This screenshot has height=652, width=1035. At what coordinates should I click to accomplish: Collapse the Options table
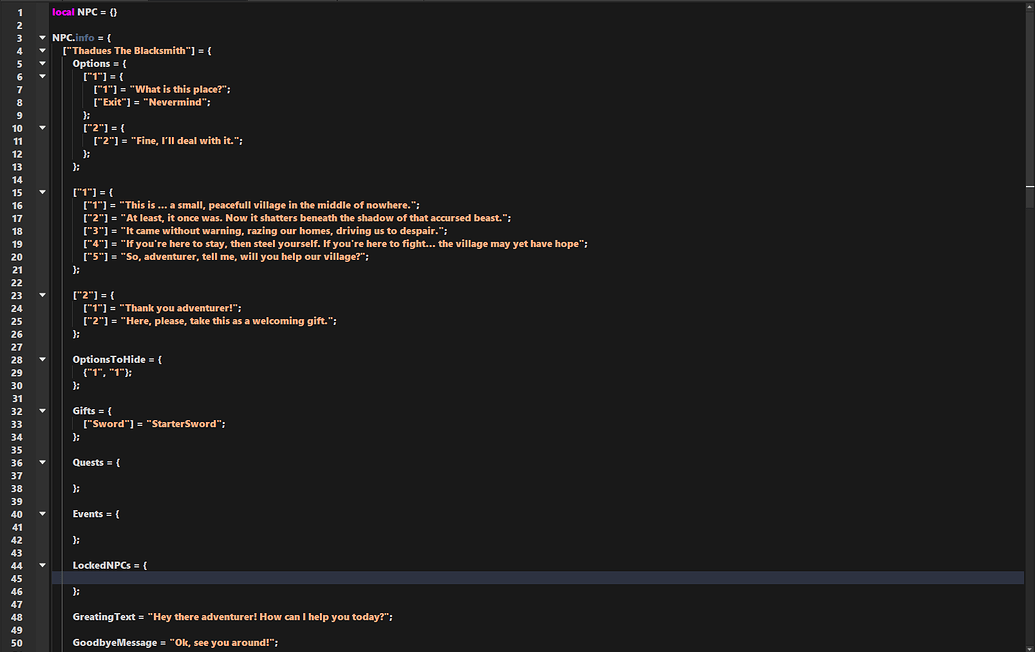[x=42, y=64]
